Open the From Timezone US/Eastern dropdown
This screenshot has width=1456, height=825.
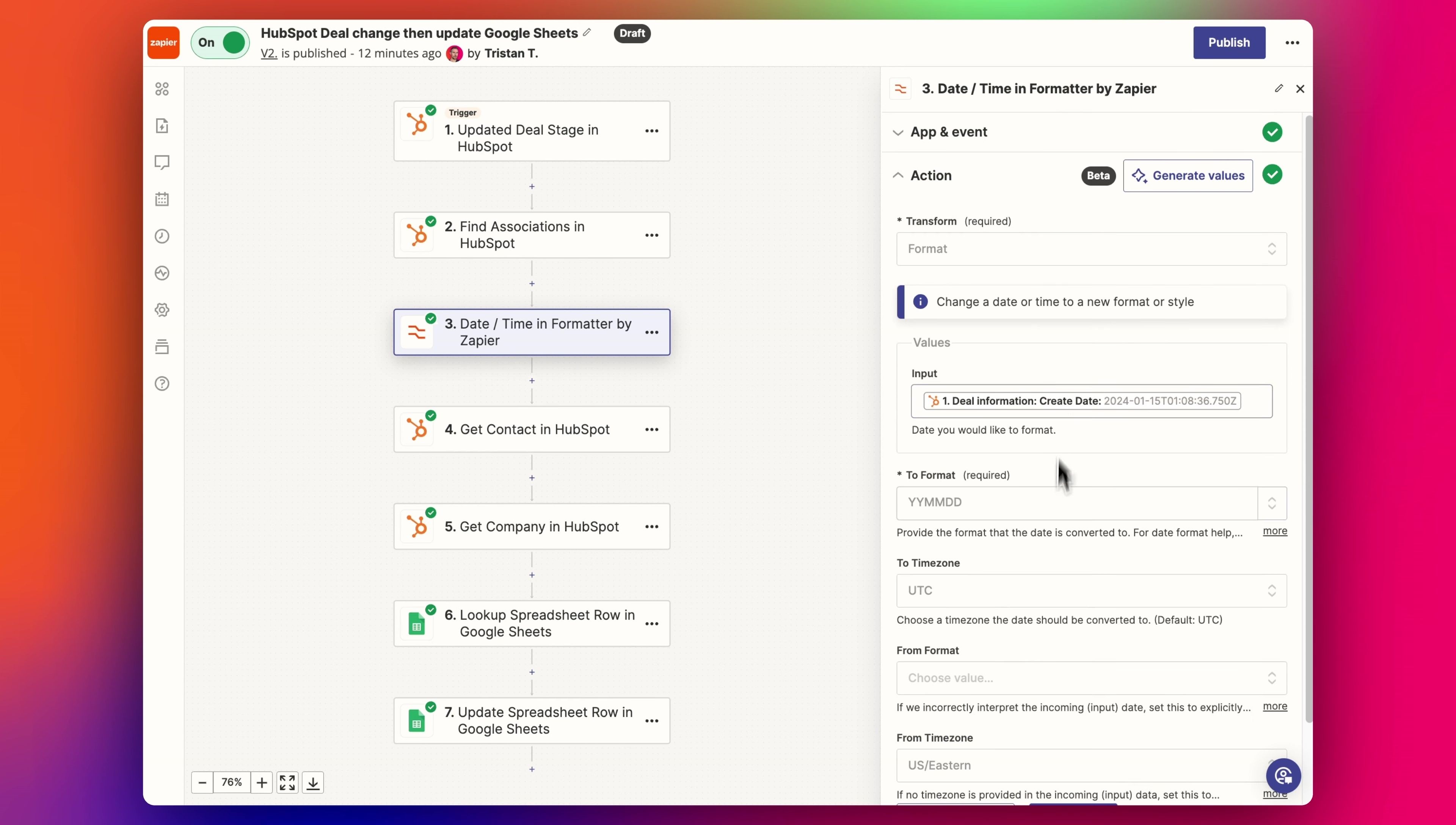coord(1091,765)
